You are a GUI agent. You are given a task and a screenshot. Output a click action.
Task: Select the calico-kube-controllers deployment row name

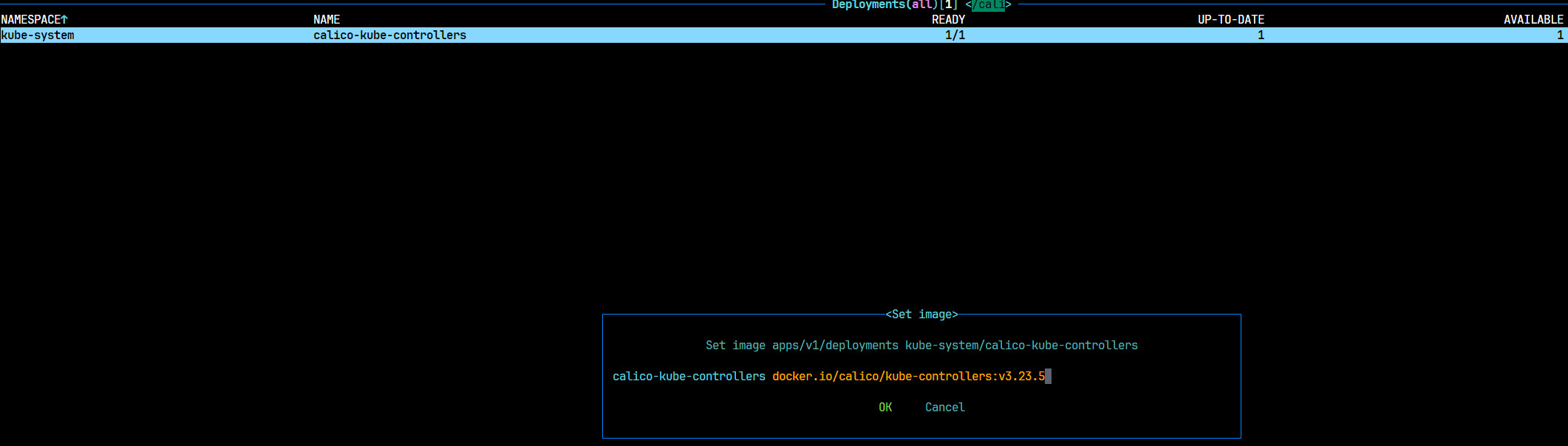coord(389,35)
